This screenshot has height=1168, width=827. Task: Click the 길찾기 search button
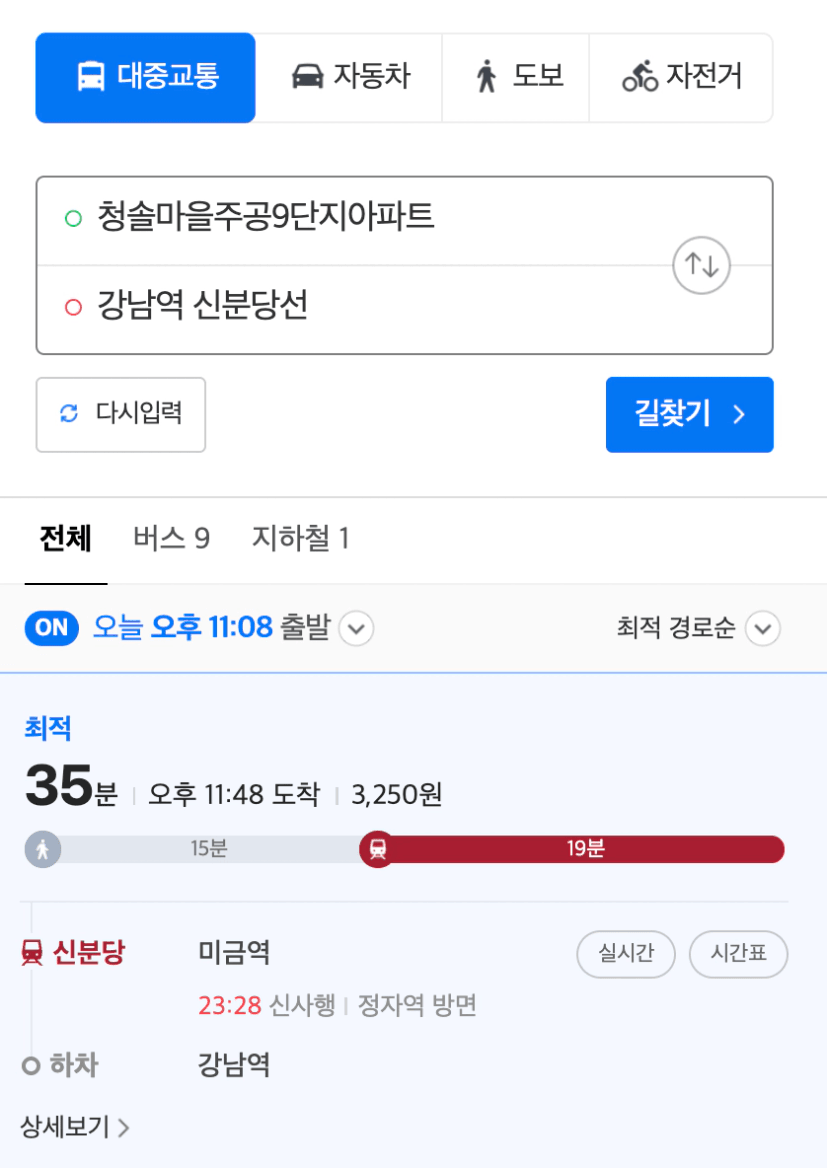pyautogui.click(x=690, y=414)
